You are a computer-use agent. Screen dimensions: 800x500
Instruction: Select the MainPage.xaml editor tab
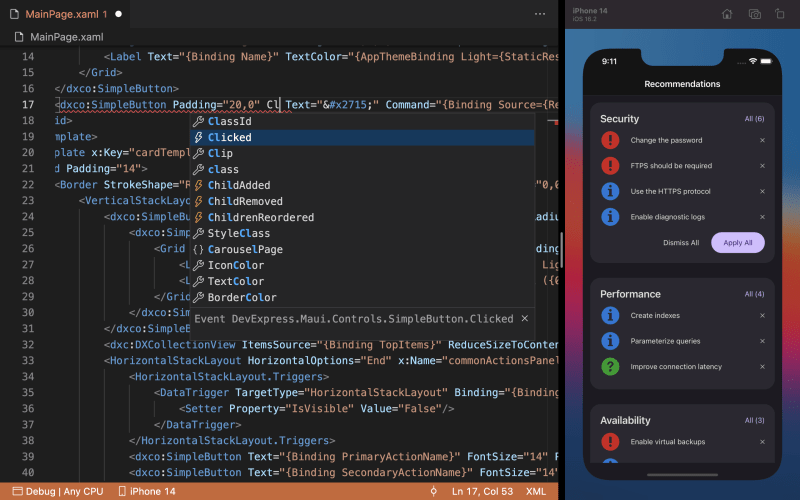coord(66,14)
